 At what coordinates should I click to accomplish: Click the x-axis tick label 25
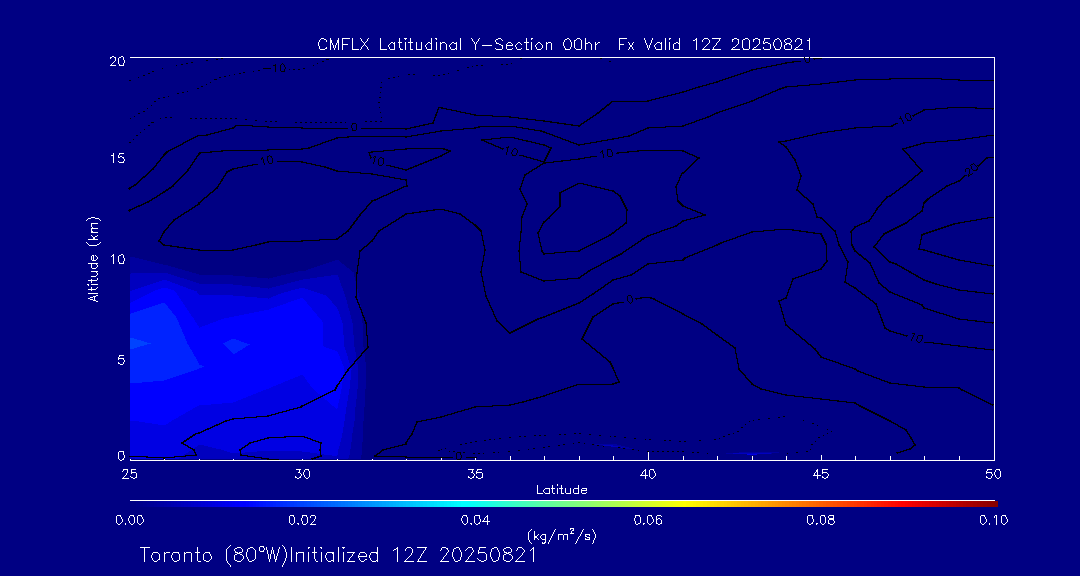coord(129,474)
